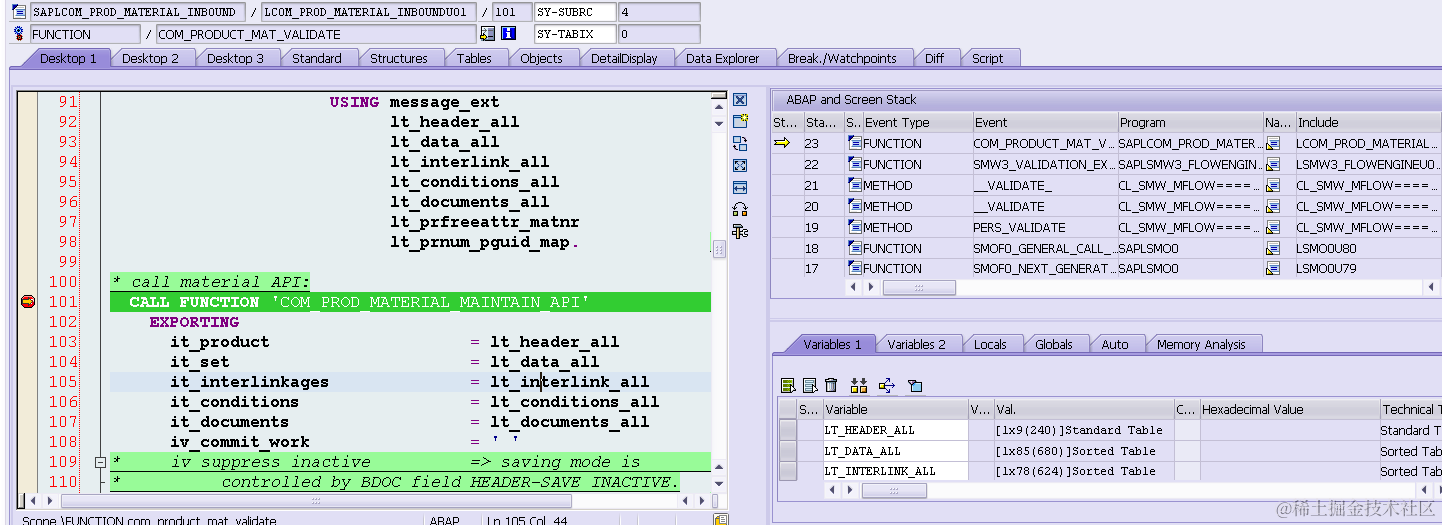Collapse the comment block at line 109
The width and height of the screenshot is (1442, 525).
tap(99, 462)
